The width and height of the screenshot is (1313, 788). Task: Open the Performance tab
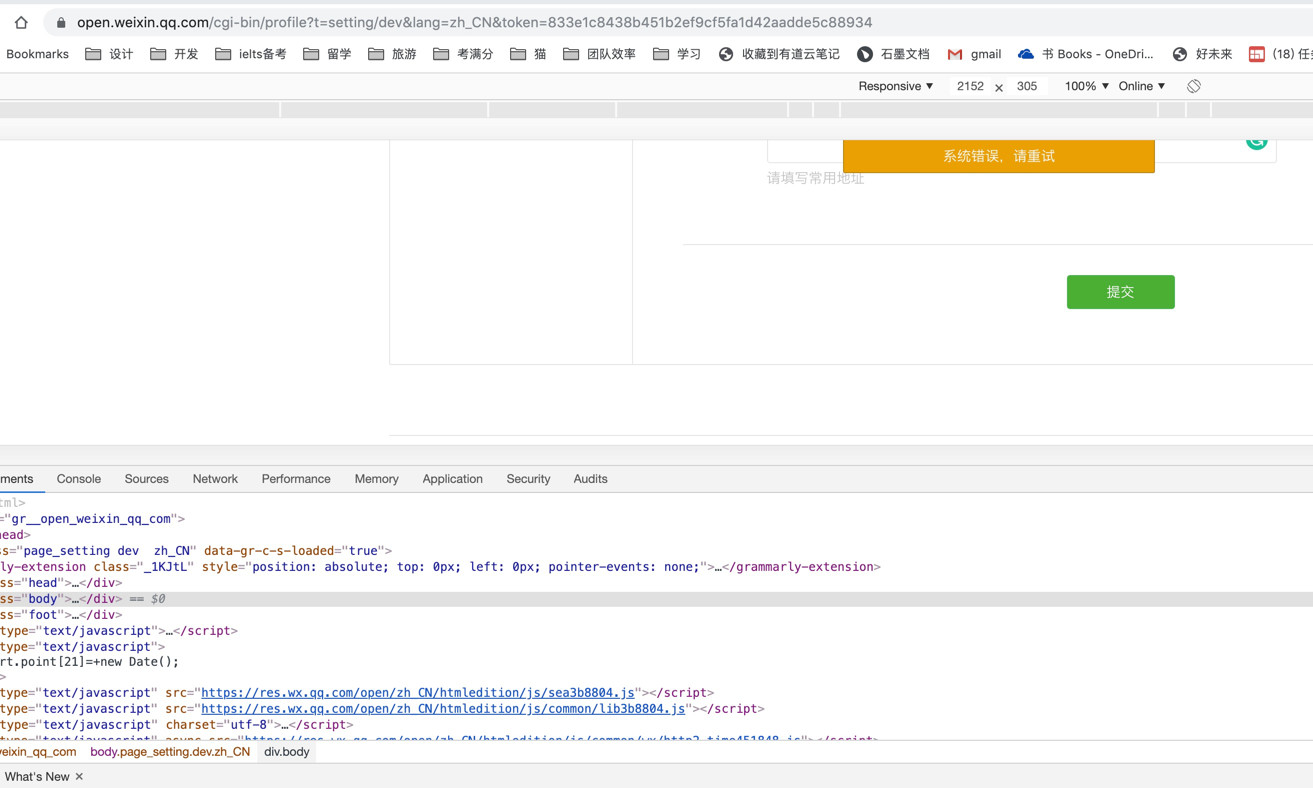click(x=296, y=479)
